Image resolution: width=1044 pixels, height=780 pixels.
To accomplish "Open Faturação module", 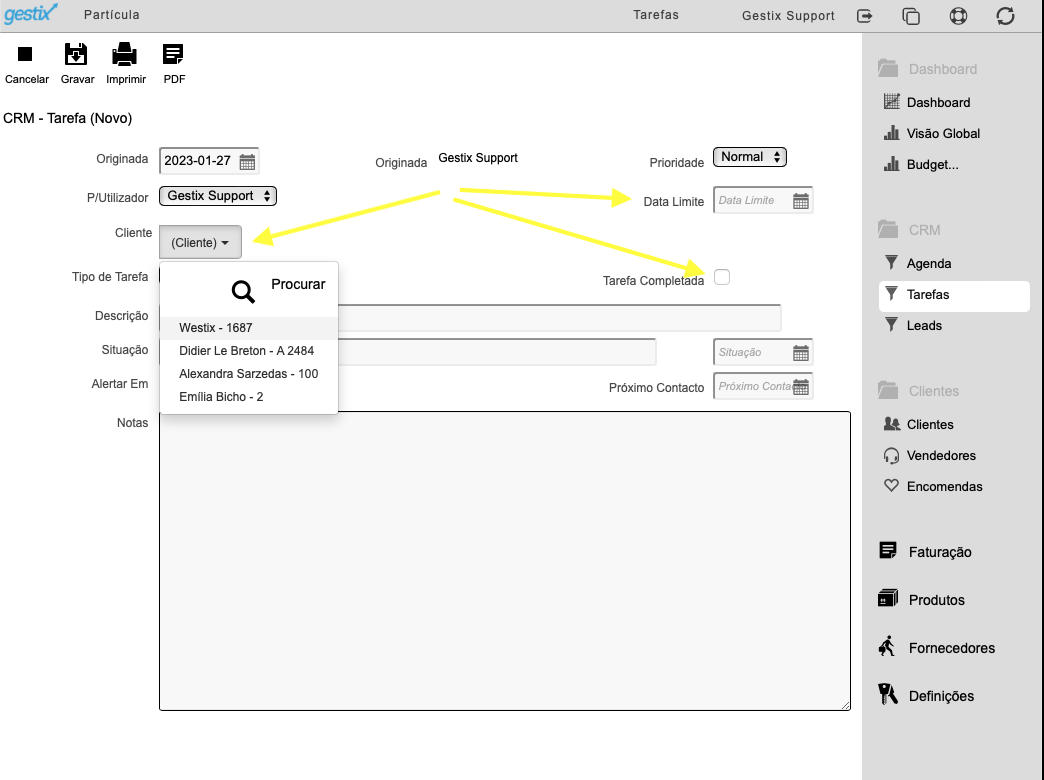I will tap(939, 552).
